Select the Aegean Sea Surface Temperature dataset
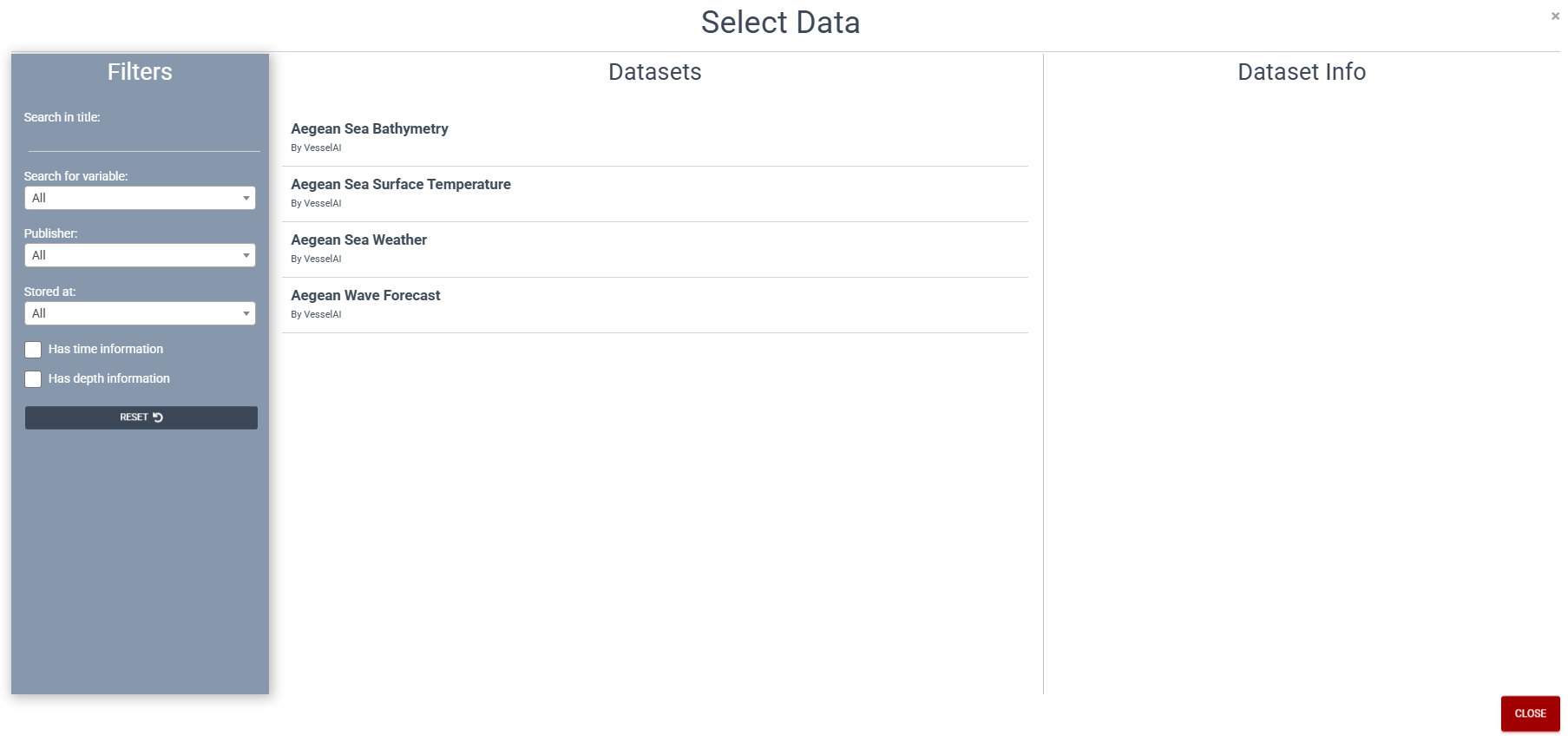The width and height of the screenshot is (1568, 742). coord(400,184)
